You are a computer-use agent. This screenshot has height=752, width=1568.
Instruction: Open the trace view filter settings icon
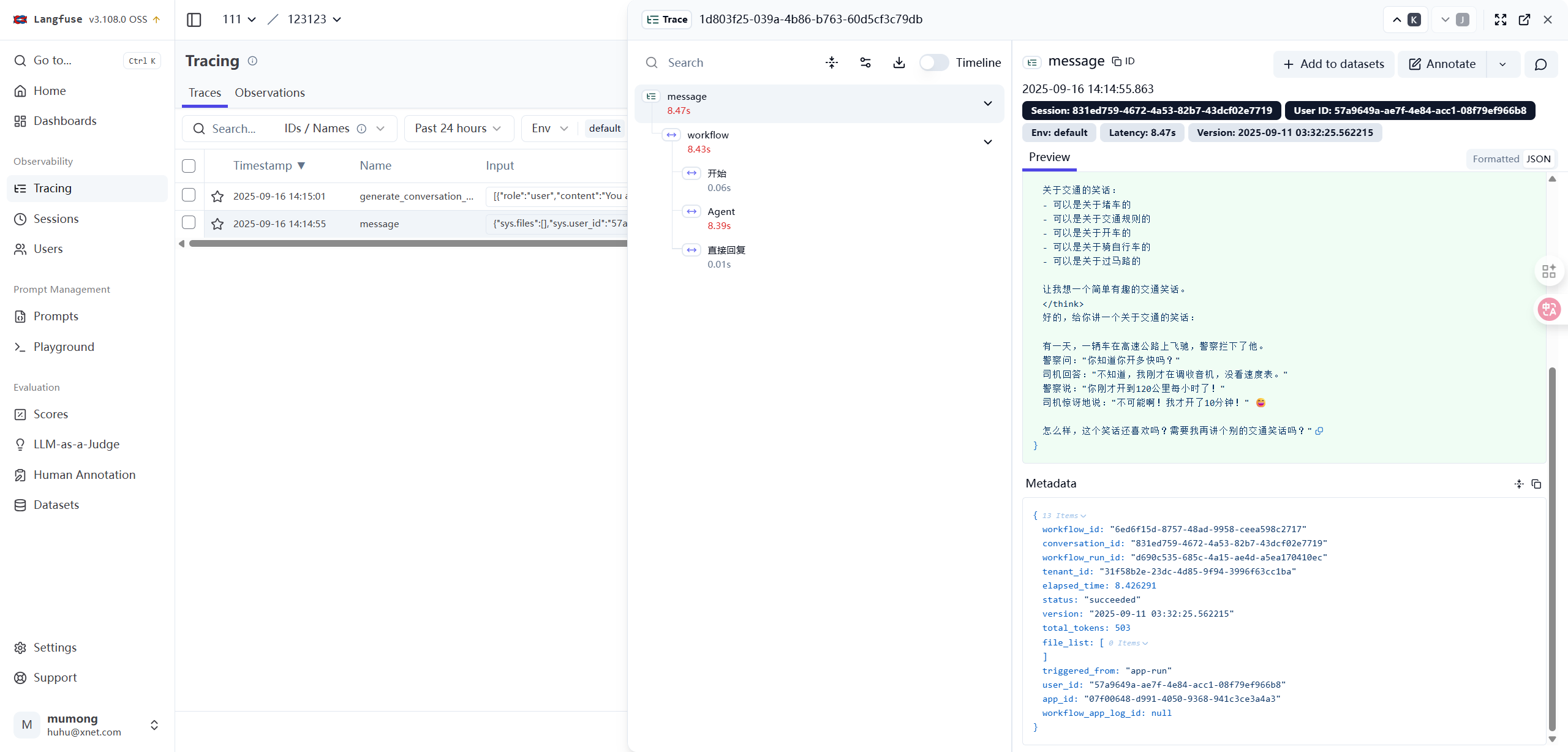pyautogui.click(x=865, y=62)
